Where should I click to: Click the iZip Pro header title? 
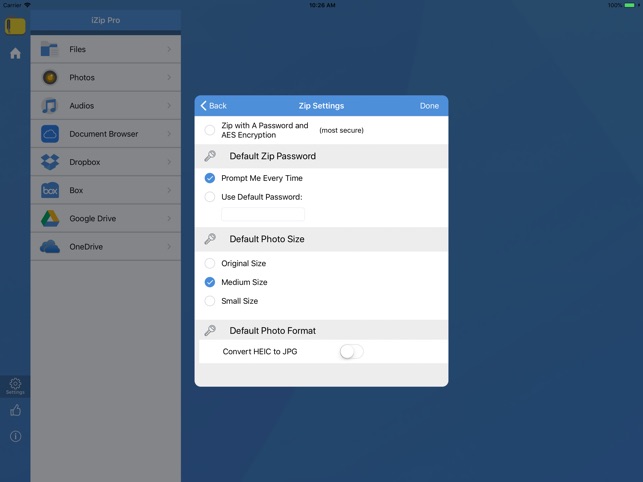tap(106, 20)
